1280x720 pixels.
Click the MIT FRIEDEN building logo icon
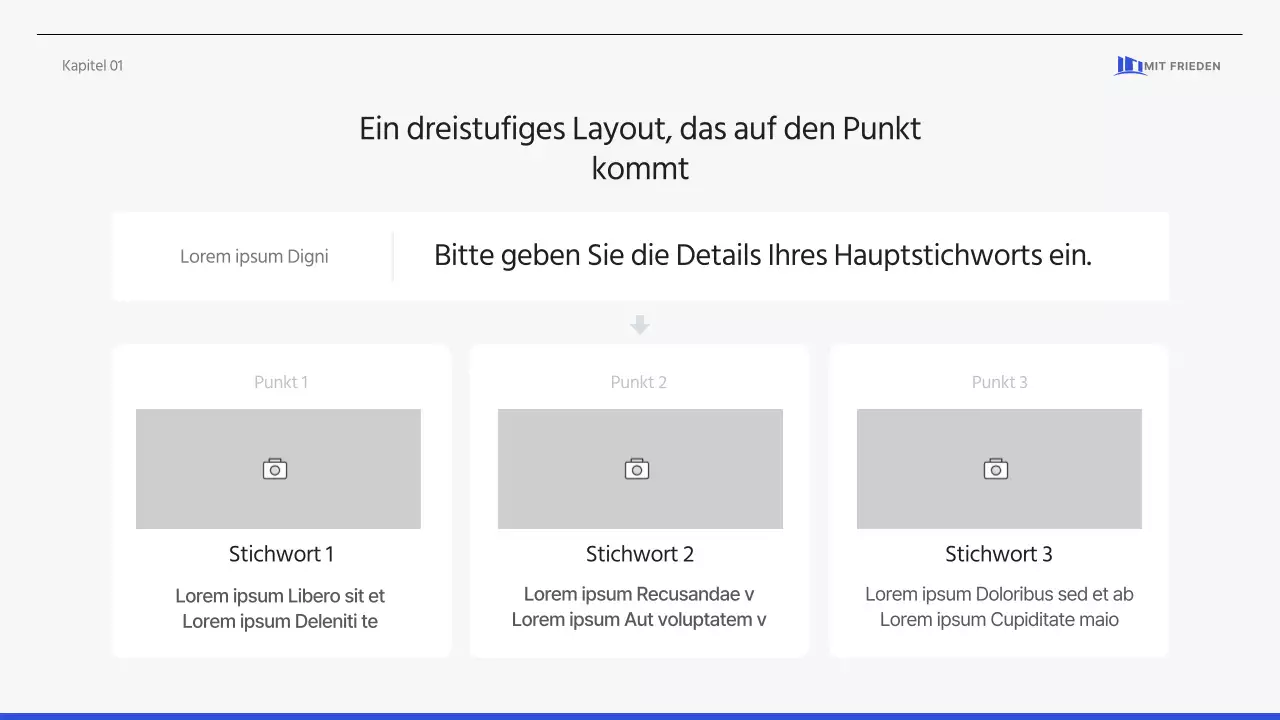coord(1129,65)
